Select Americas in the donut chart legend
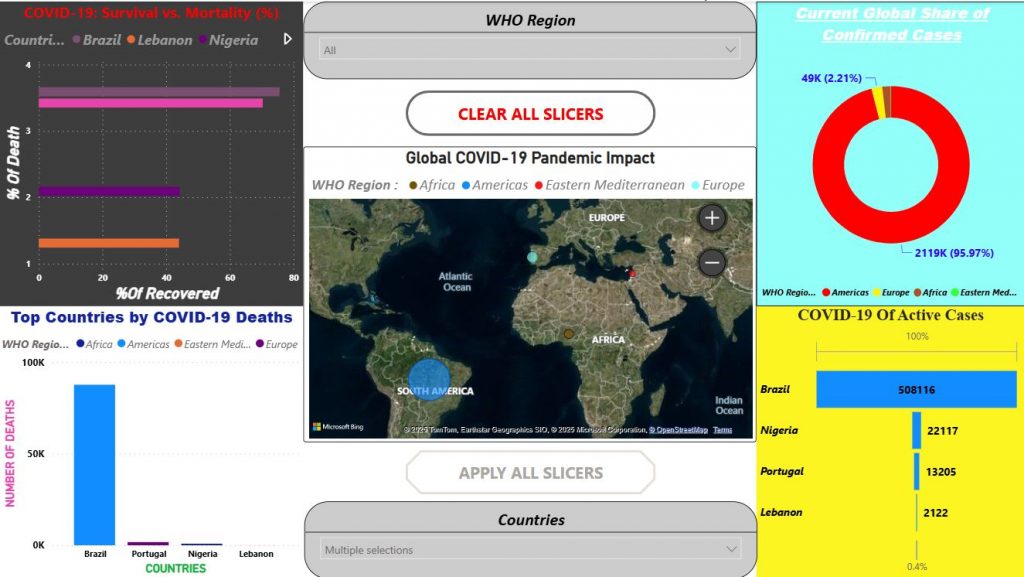The height and width of the screenshot is (577, 1024). [x=845, y=292]
